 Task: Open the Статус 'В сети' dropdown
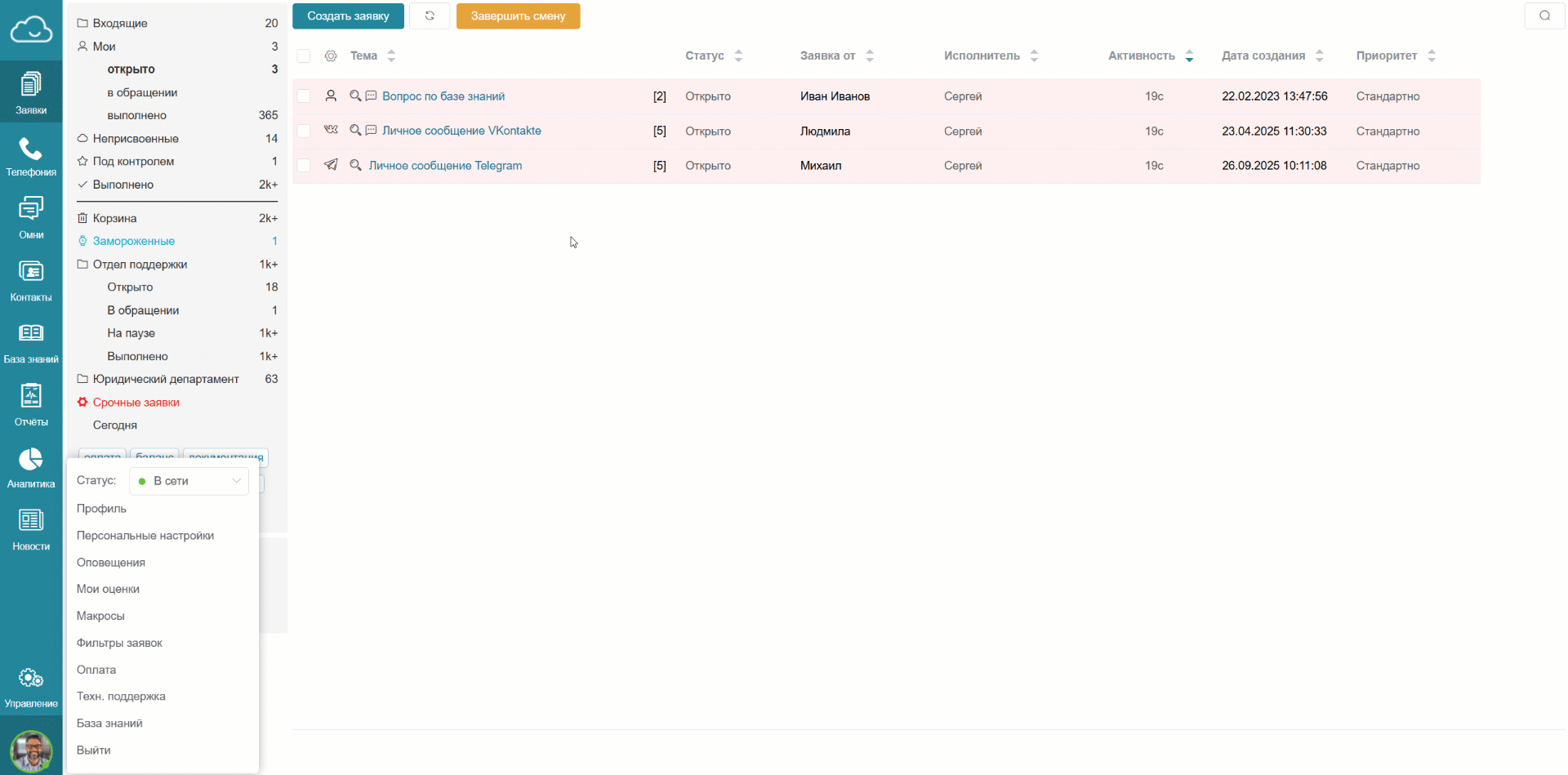tap(189, 481)
